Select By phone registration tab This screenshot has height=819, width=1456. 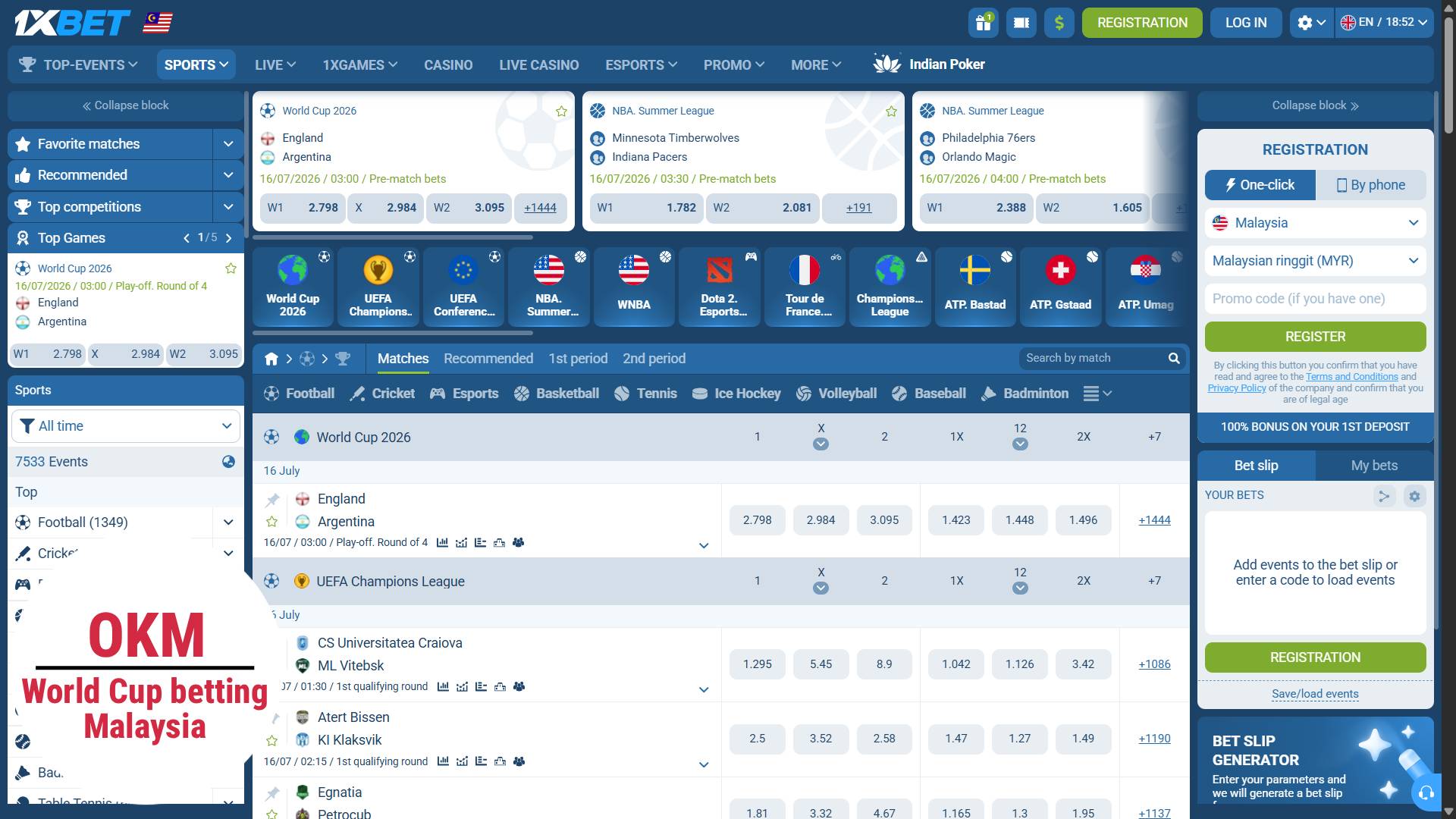tap(1371, 185)
